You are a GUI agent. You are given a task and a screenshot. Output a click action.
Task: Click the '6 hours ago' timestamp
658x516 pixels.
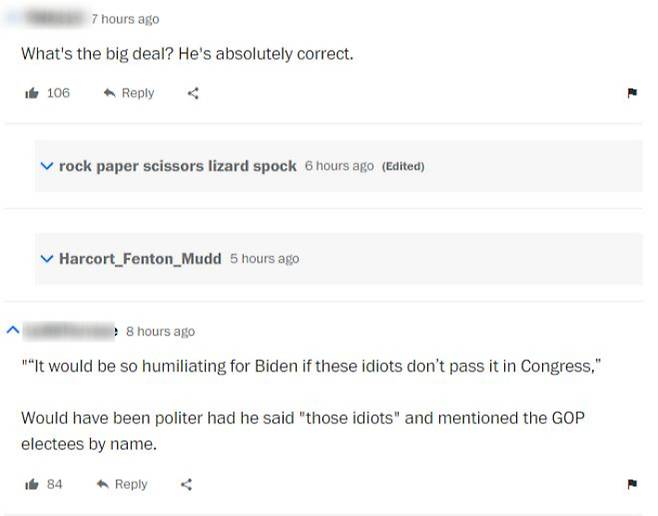click(x=339, y=166)
